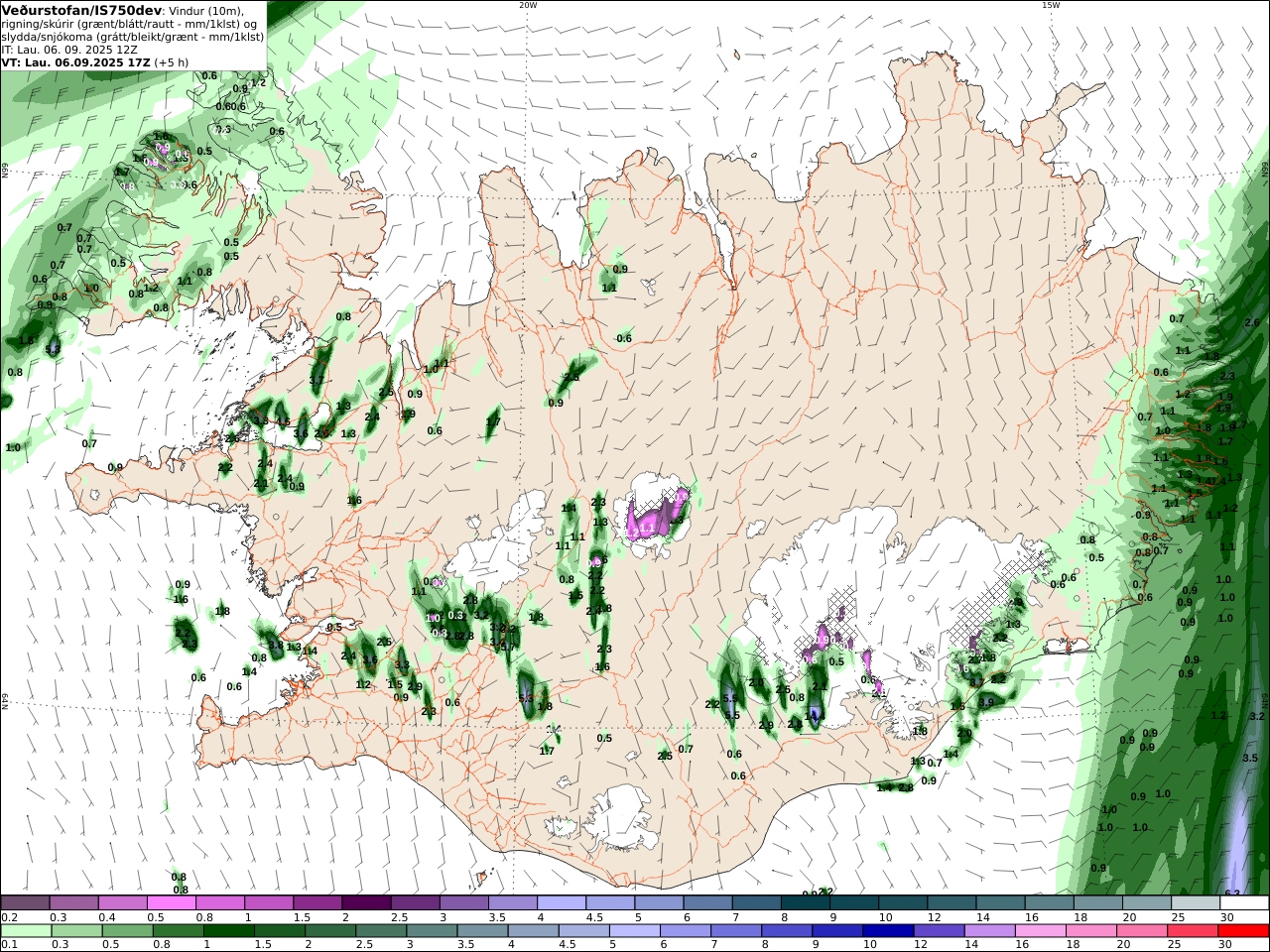Pick the sleet/snow scale swatch starting at 0.2

tap(25, 902)
